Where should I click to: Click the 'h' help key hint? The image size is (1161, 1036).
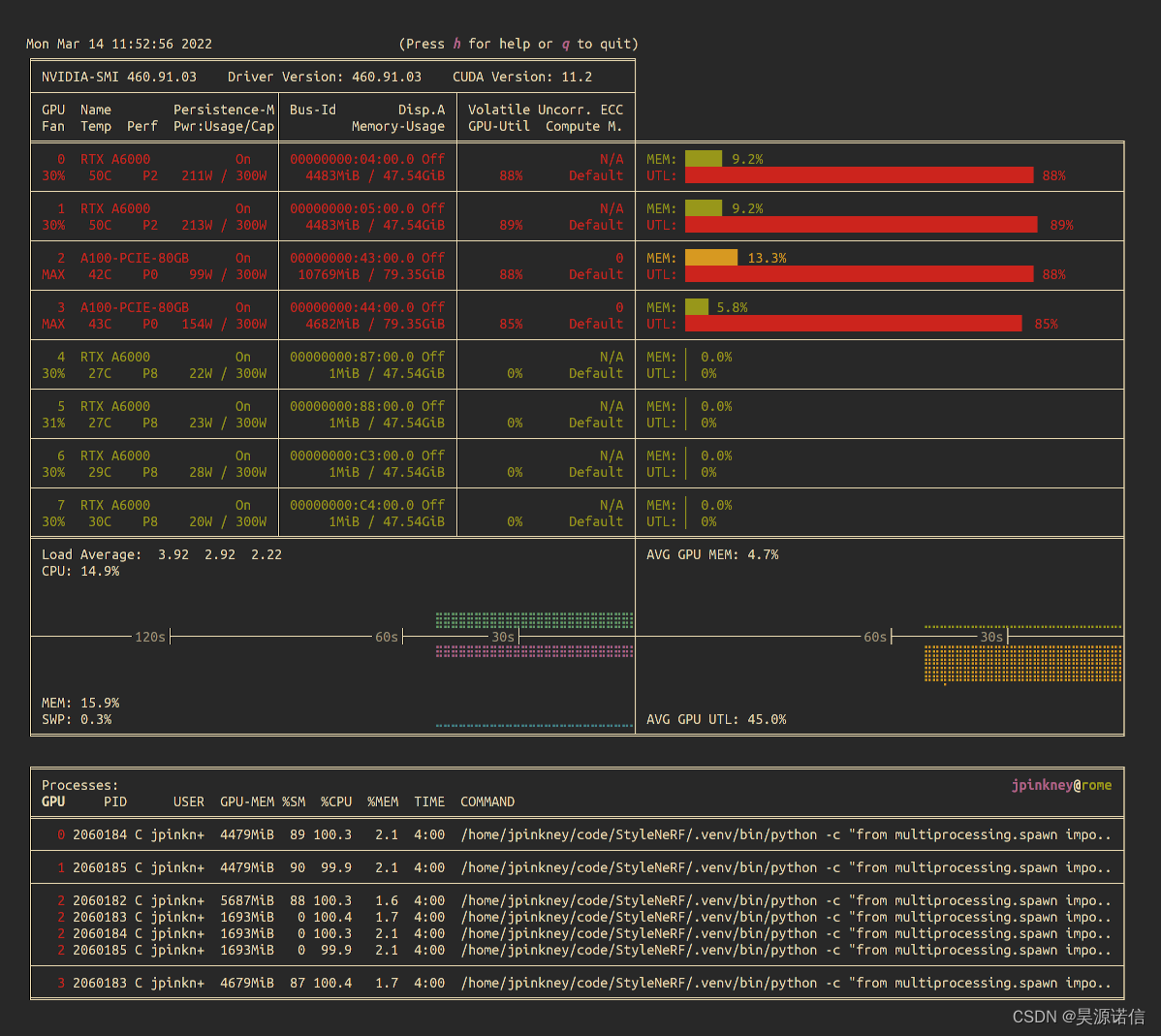(456, 44)
